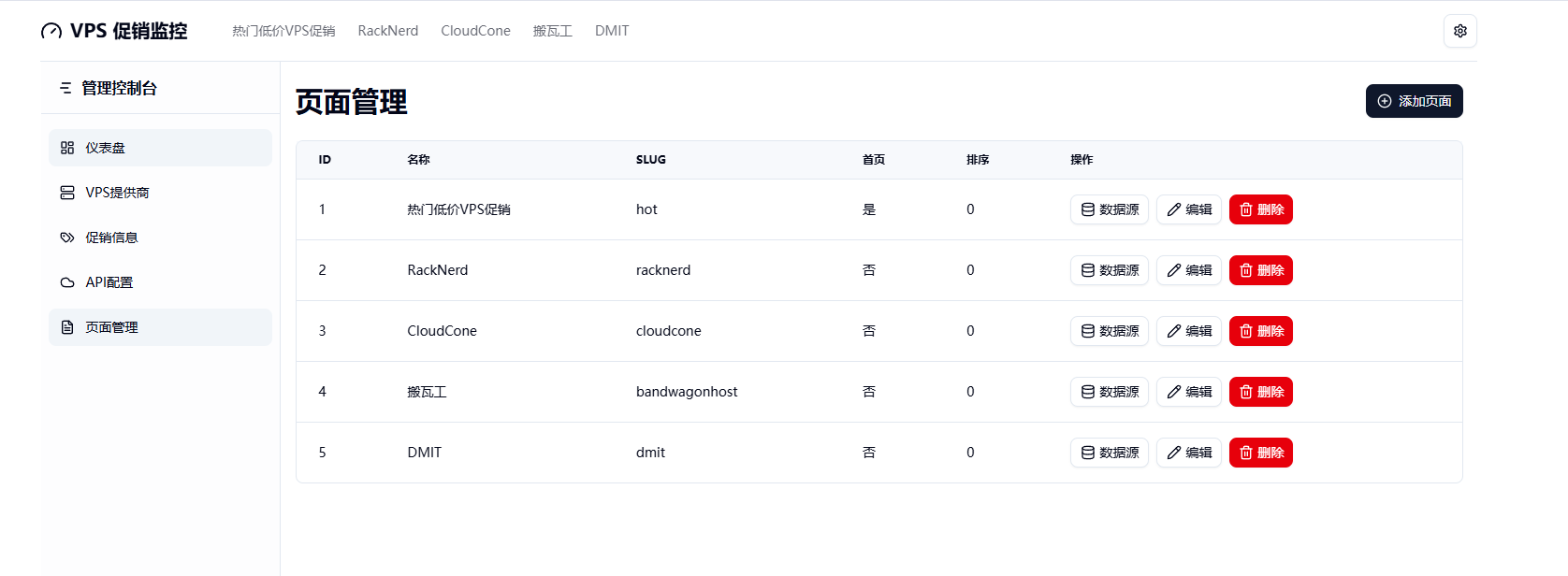
Task: Go to API配置 in sidebar
Action: [x=160, y=282]
